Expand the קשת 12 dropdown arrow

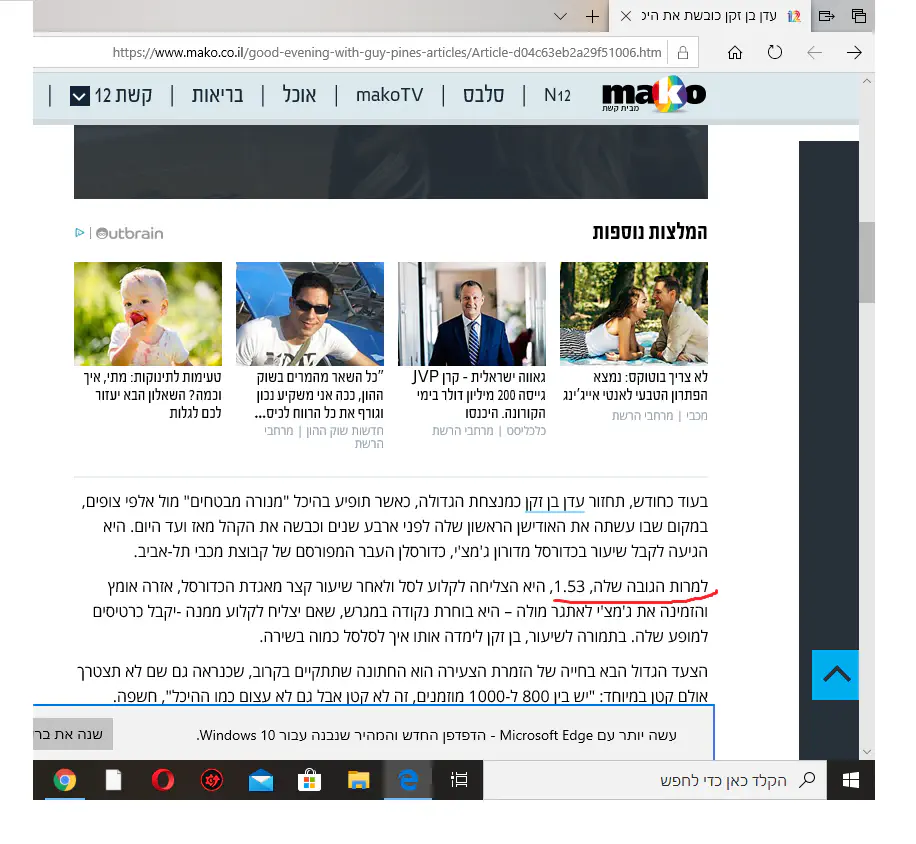pos(80,96)
